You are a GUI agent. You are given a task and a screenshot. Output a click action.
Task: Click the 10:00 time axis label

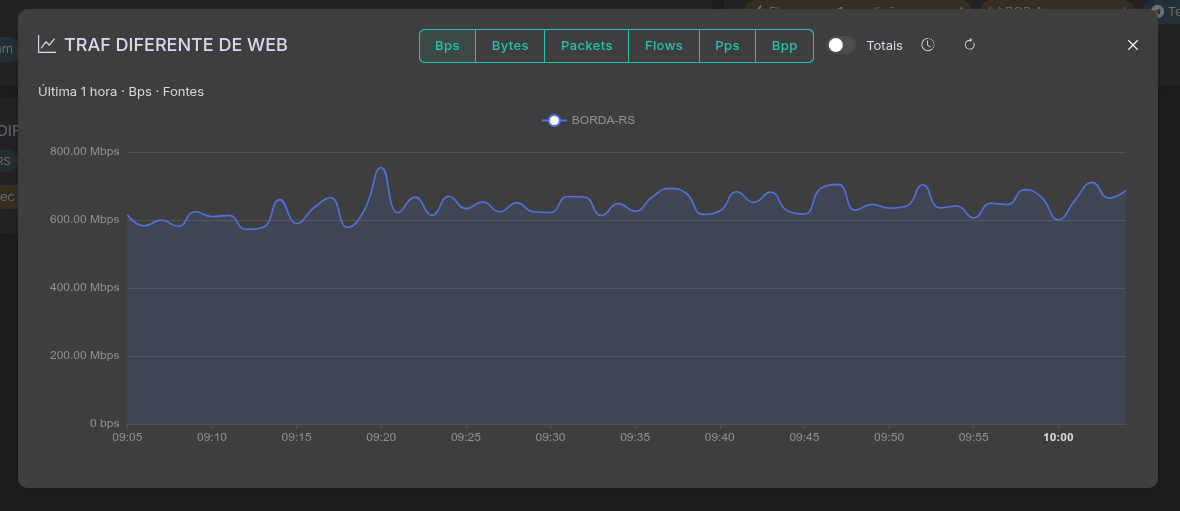point(1058,437)
